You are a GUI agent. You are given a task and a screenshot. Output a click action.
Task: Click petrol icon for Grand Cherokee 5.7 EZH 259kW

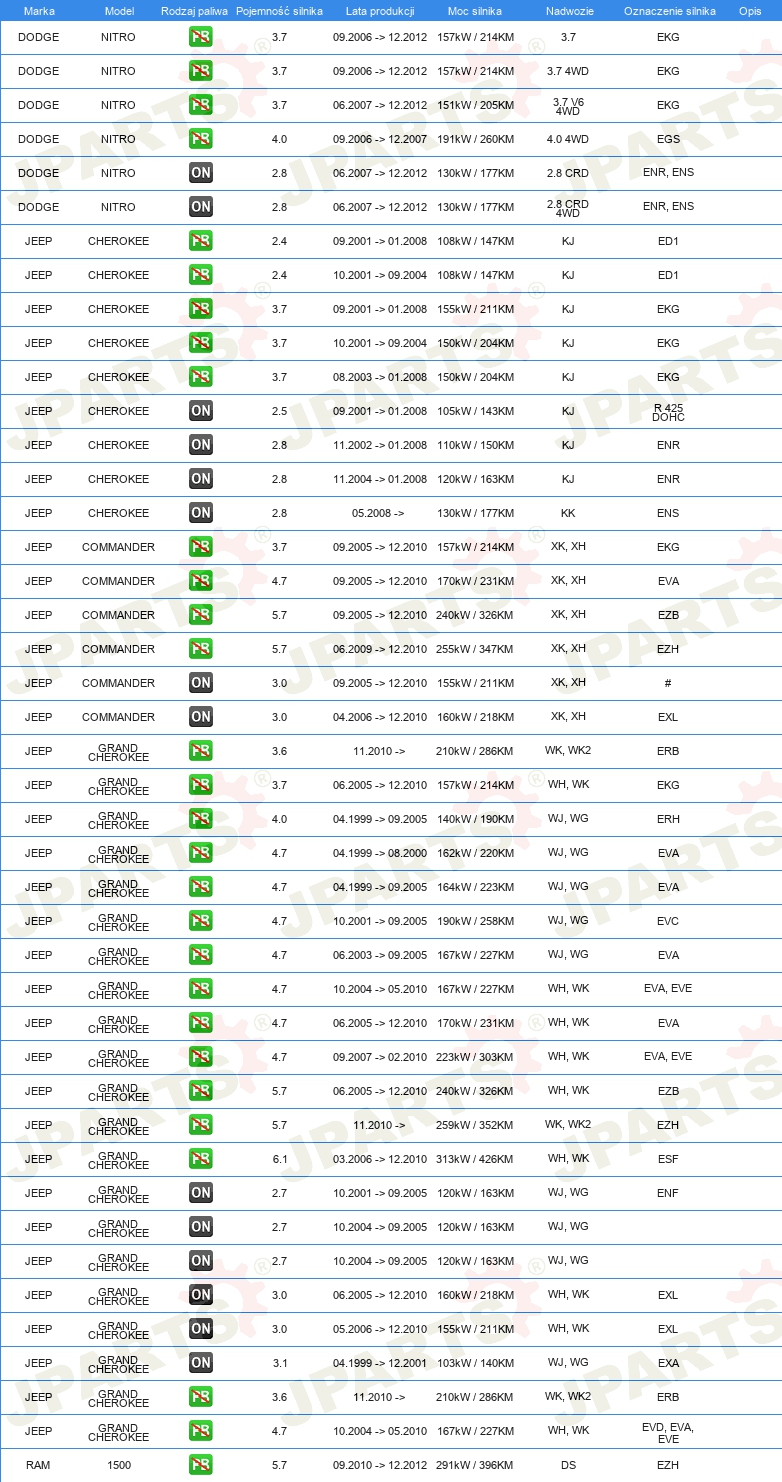(201, 1125)
